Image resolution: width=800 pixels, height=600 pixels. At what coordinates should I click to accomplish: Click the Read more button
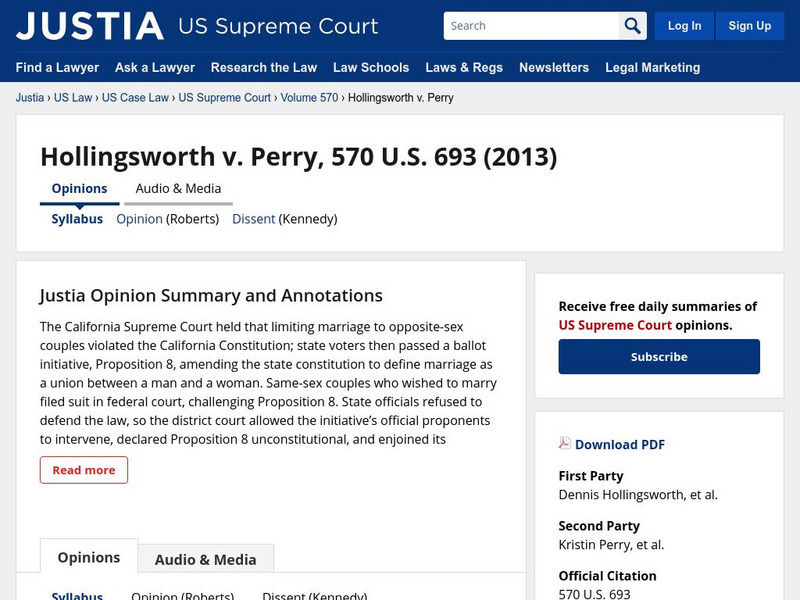pos(84,469)
